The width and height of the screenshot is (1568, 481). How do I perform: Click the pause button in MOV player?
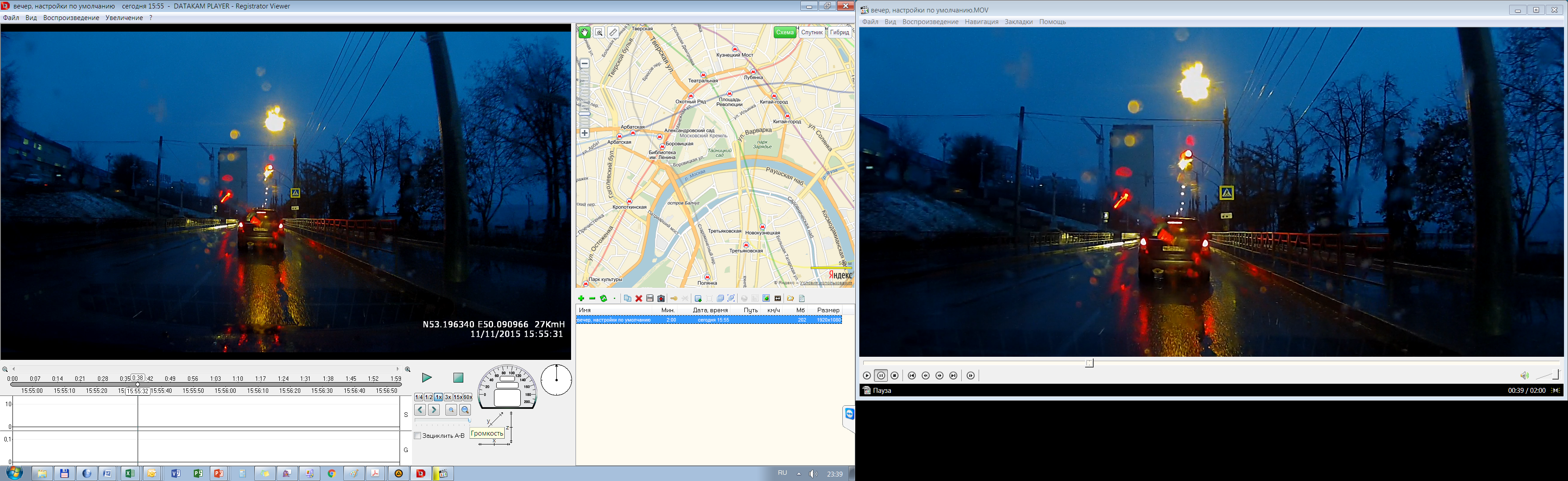coord(881,375)
